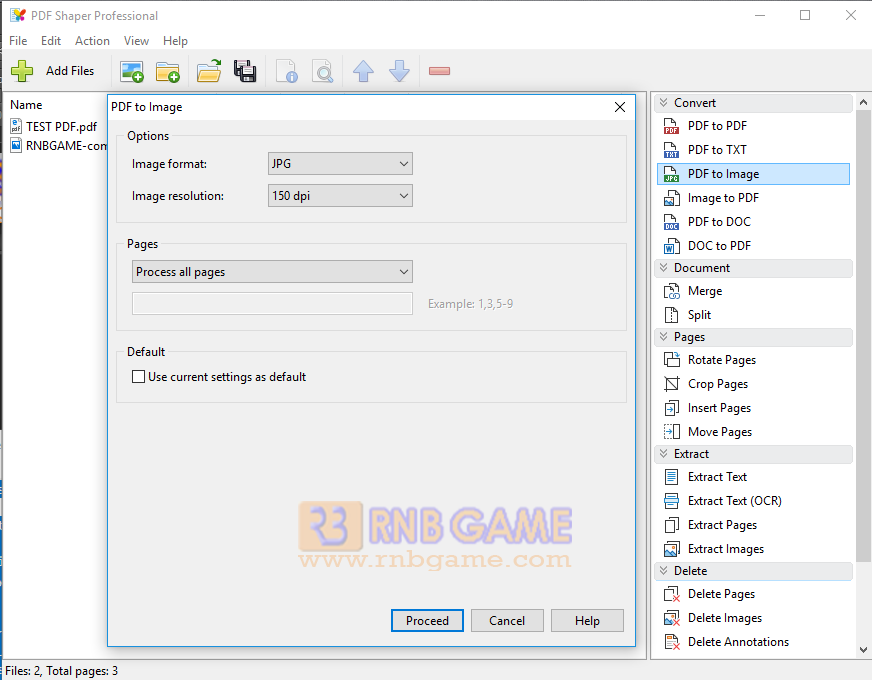
Task: Click the sidebar scrollbar up arrow
Action: 863,102
